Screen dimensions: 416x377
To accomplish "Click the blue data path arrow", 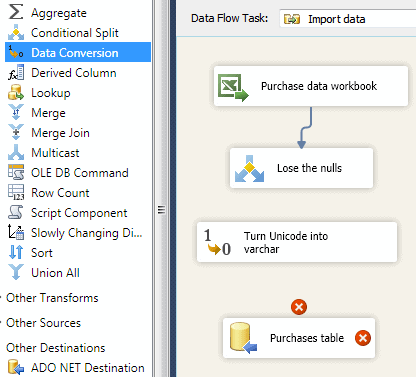I will [305, 128].
